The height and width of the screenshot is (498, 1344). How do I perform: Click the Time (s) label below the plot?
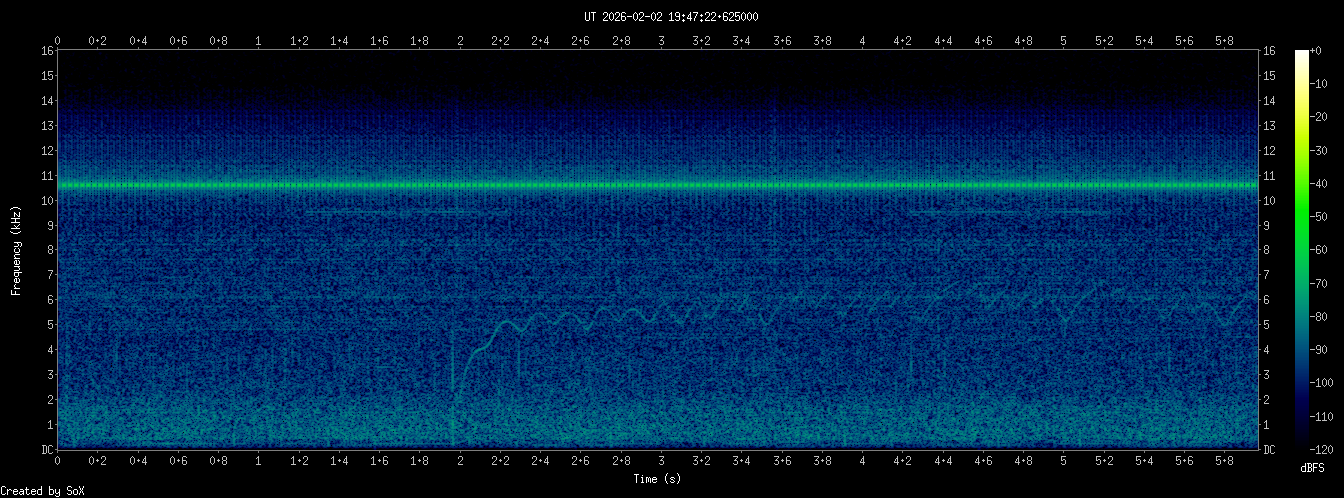[x=658, y=479]
